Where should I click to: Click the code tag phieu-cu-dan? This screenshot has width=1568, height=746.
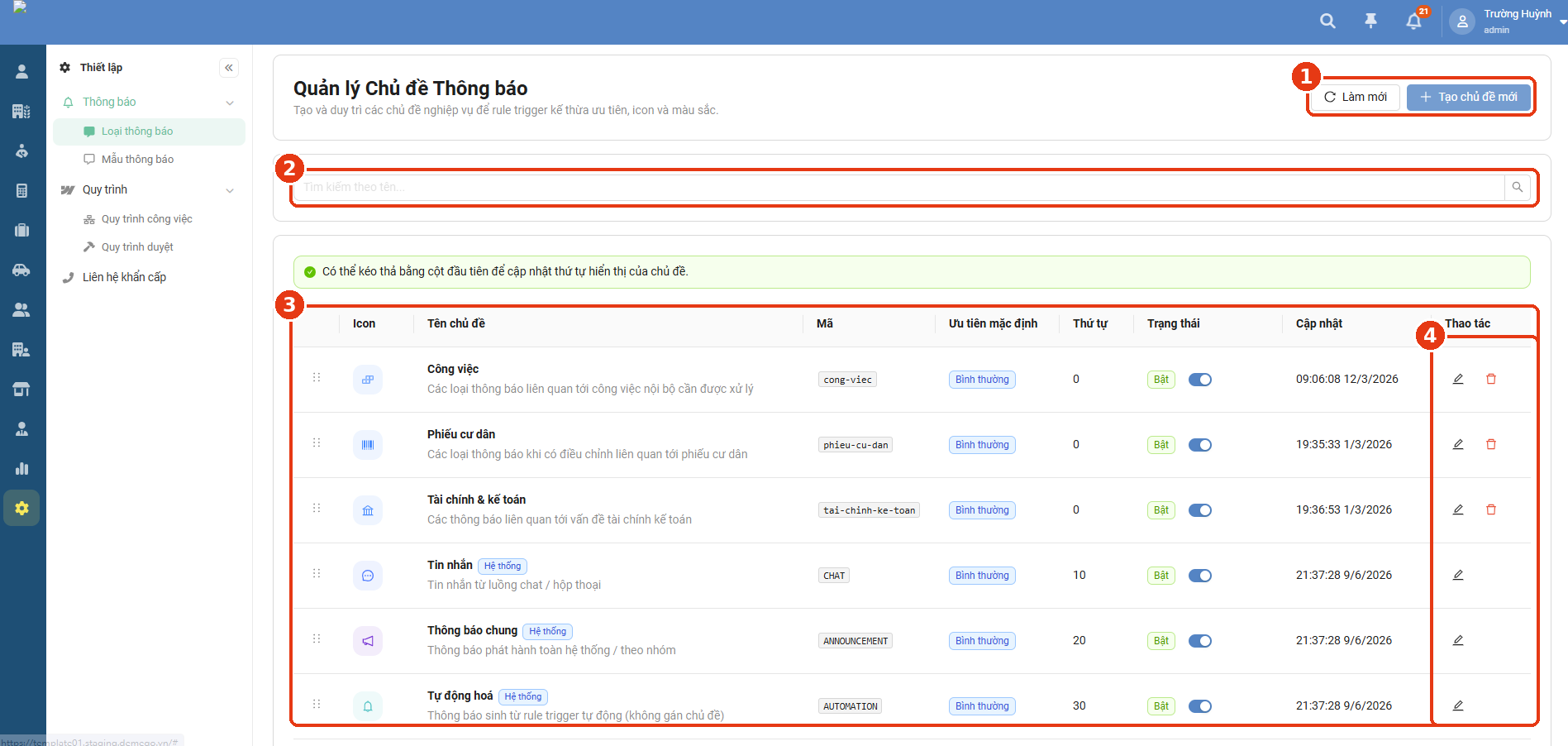855,445
